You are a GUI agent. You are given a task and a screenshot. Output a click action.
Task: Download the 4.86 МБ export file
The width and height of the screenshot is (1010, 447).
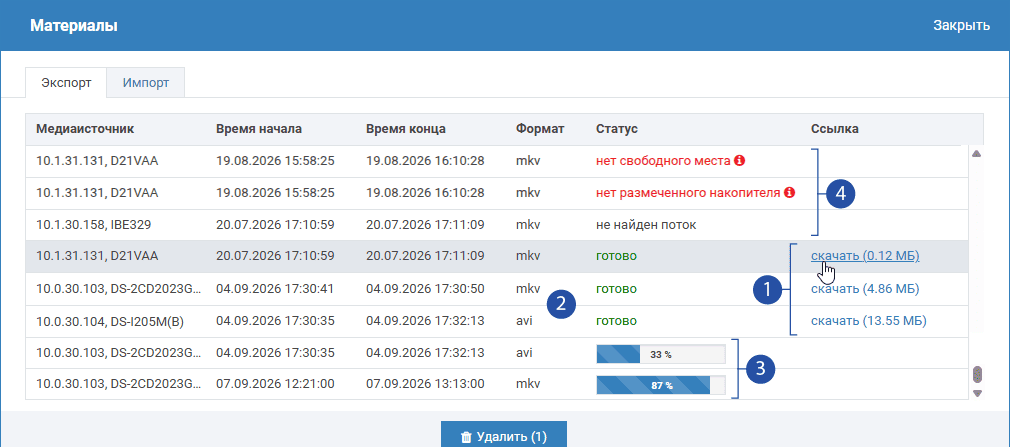pyautogui.click(x=865, y=289)
